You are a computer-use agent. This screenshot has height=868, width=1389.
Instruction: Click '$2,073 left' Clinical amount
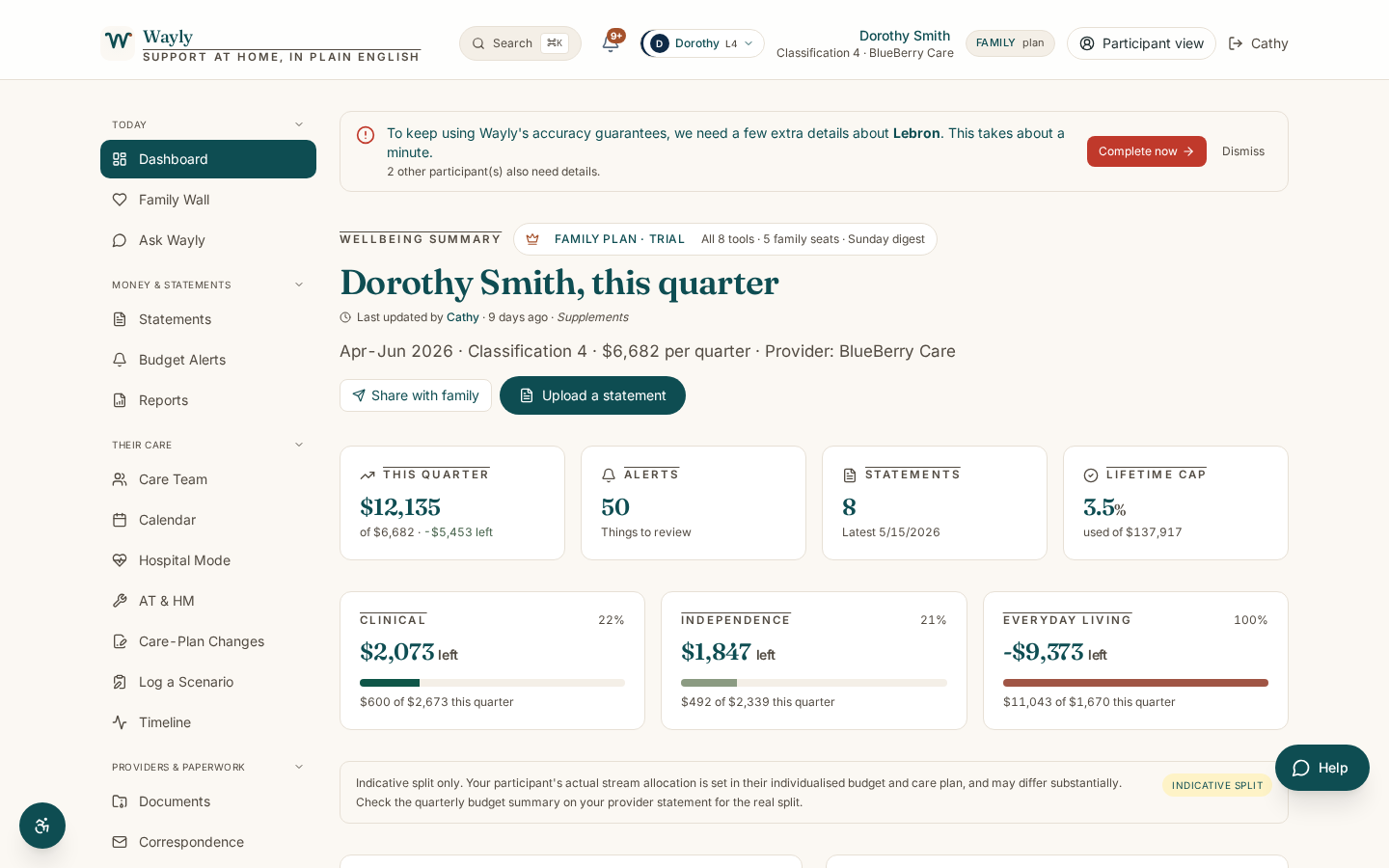(x=409, y=652)
